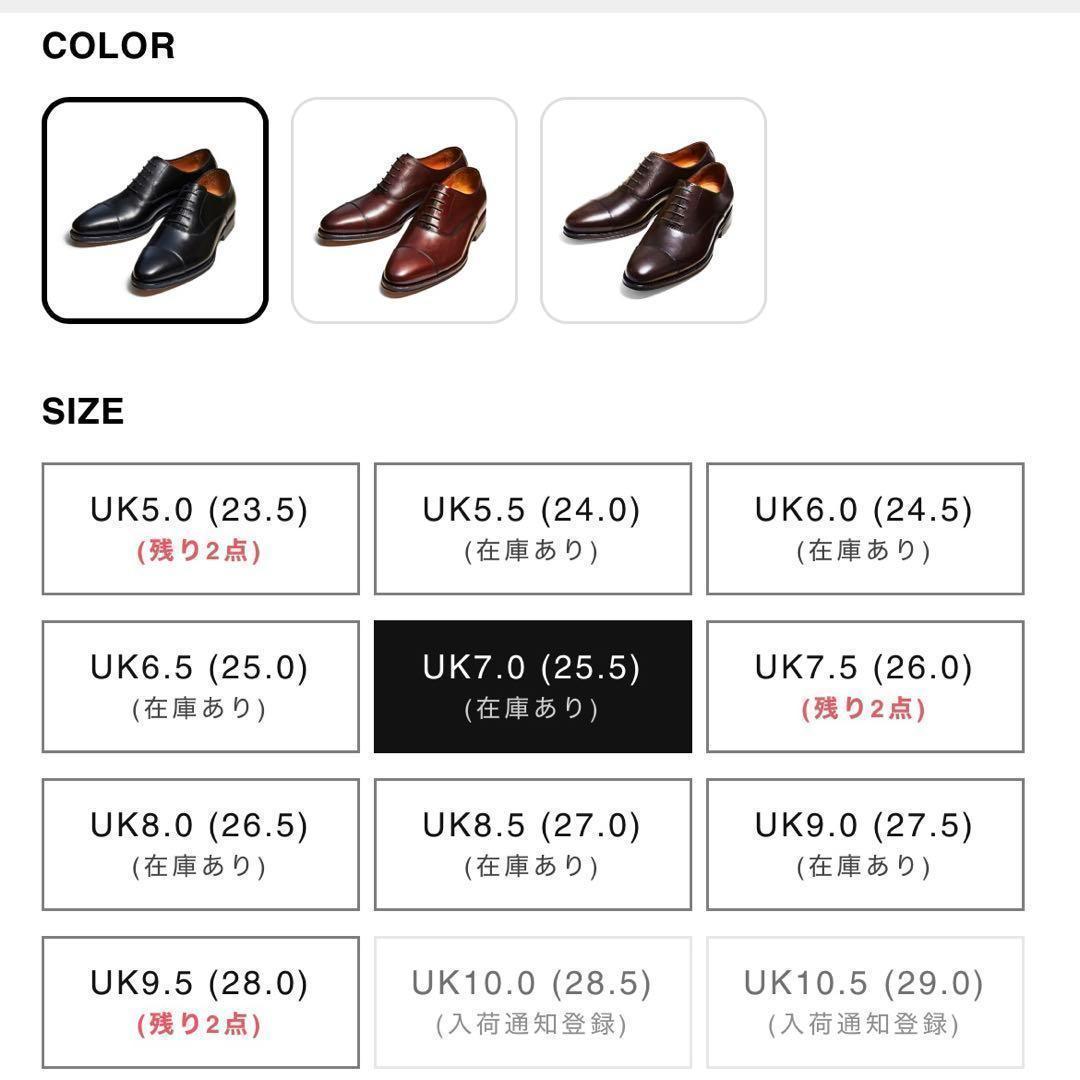
Task: Pick size UK6.5 (25.0) in stock
Action: tap(199, 685)
